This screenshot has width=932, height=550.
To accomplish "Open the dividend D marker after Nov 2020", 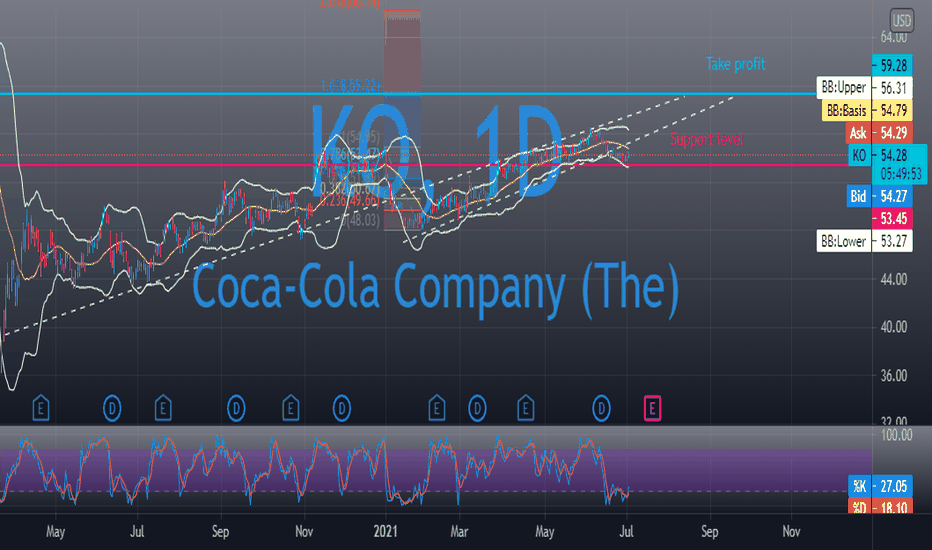I will coord(341,408).
